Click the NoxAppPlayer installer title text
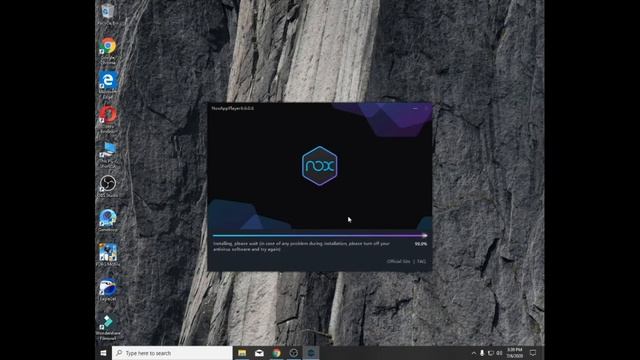Viewport: 640px width, 360px height. tap(233, 108)
